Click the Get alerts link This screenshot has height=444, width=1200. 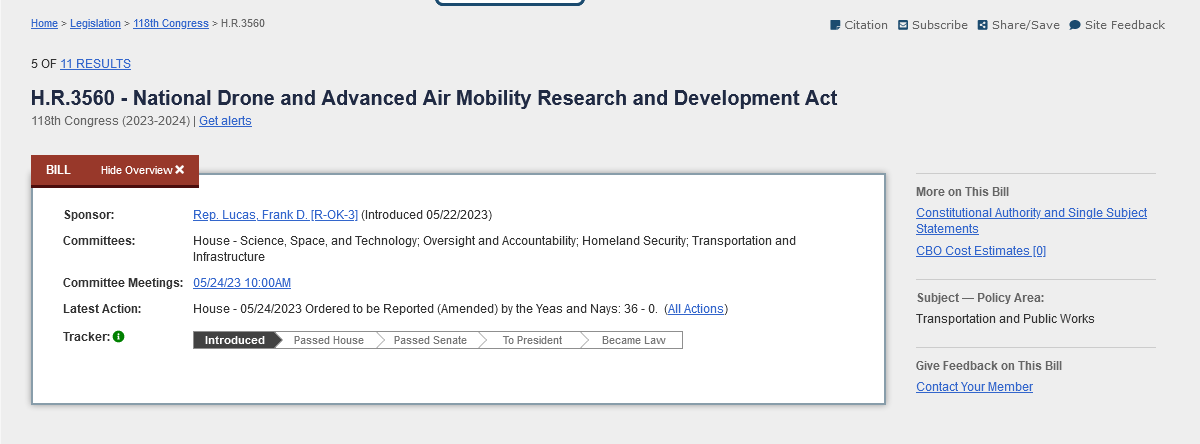point(225,121)
